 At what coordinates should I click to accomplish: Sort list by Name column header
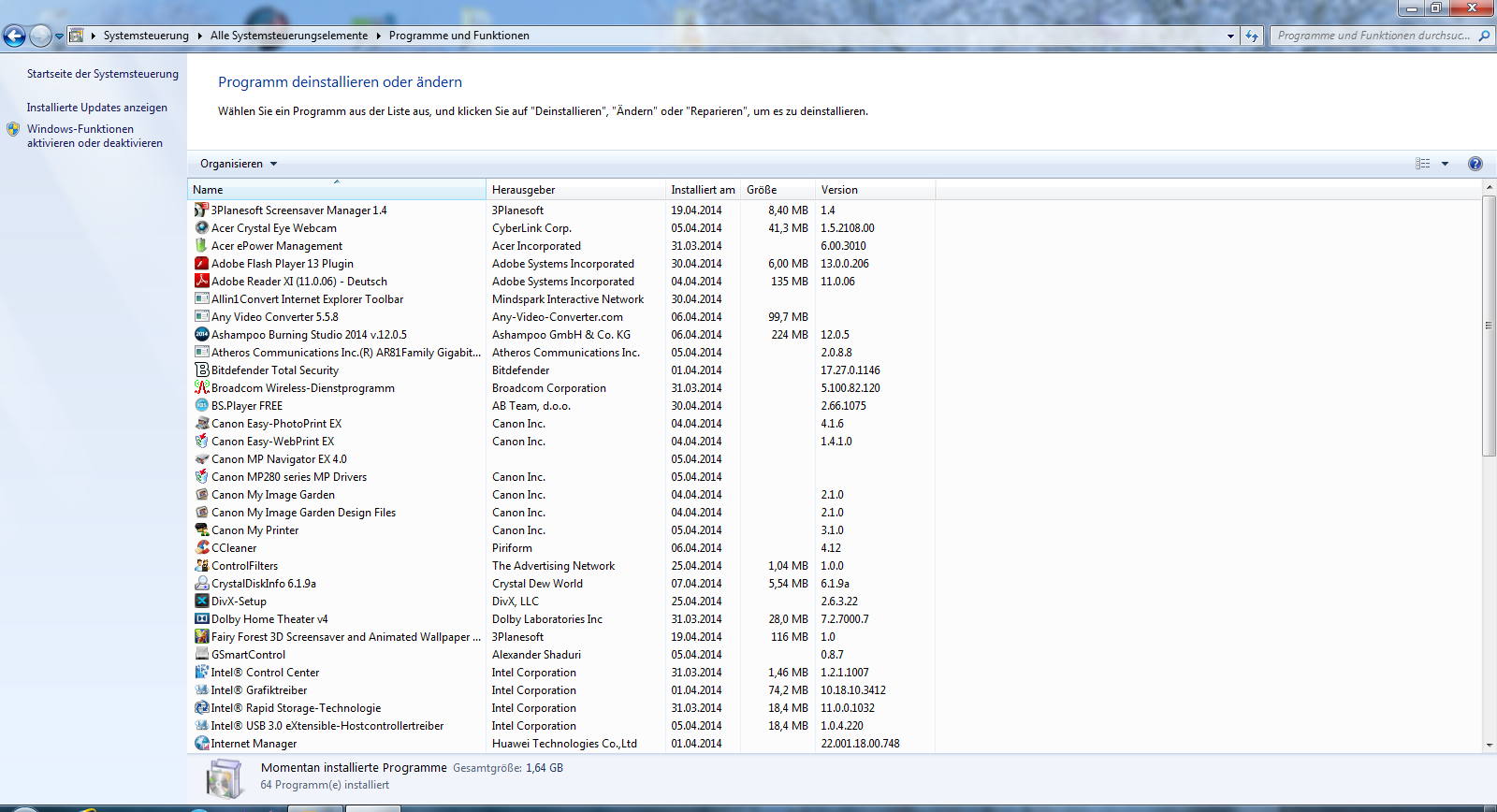tap(337, 190)
